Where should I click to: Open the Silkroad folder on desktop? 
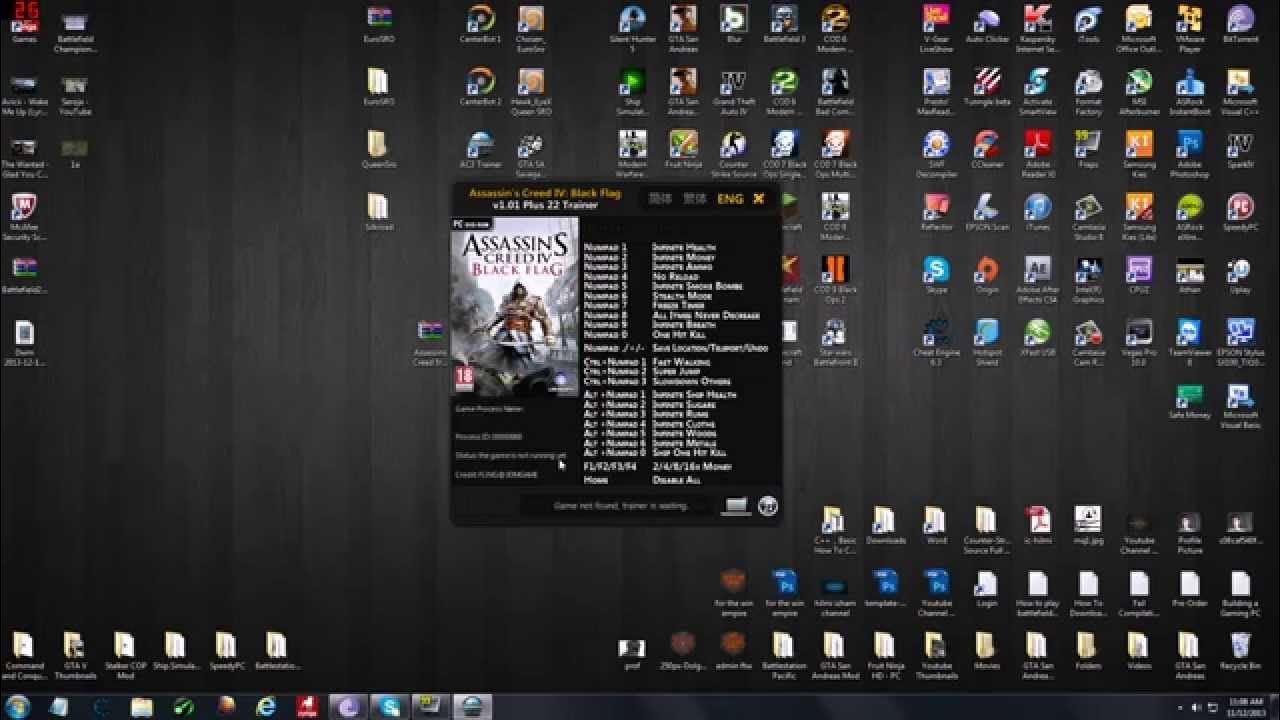click(x=378, y=212)
